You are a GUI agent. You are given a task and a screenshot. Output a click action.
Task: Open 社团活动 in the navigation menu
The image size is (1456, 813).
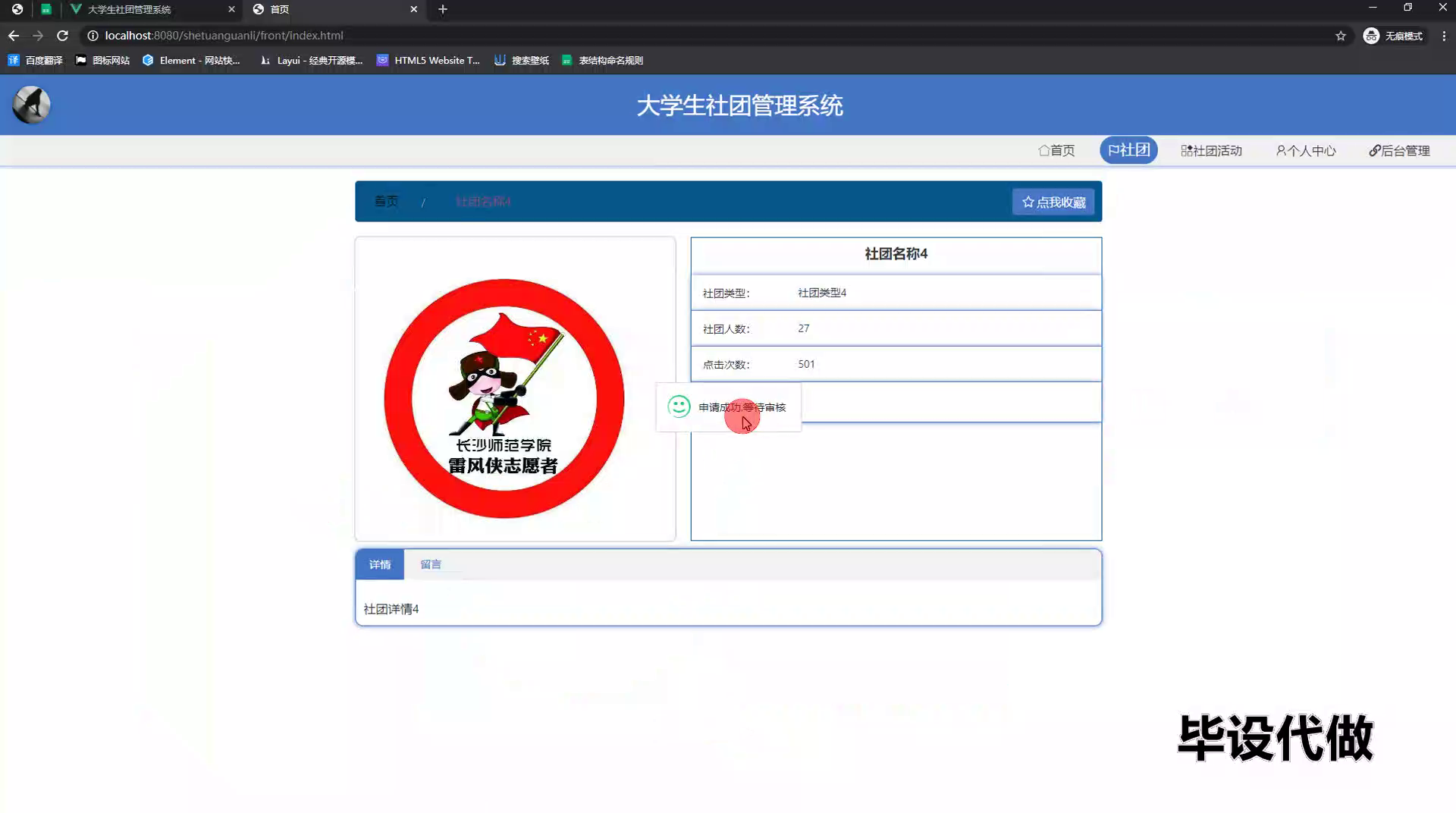tap(1211, 150)
